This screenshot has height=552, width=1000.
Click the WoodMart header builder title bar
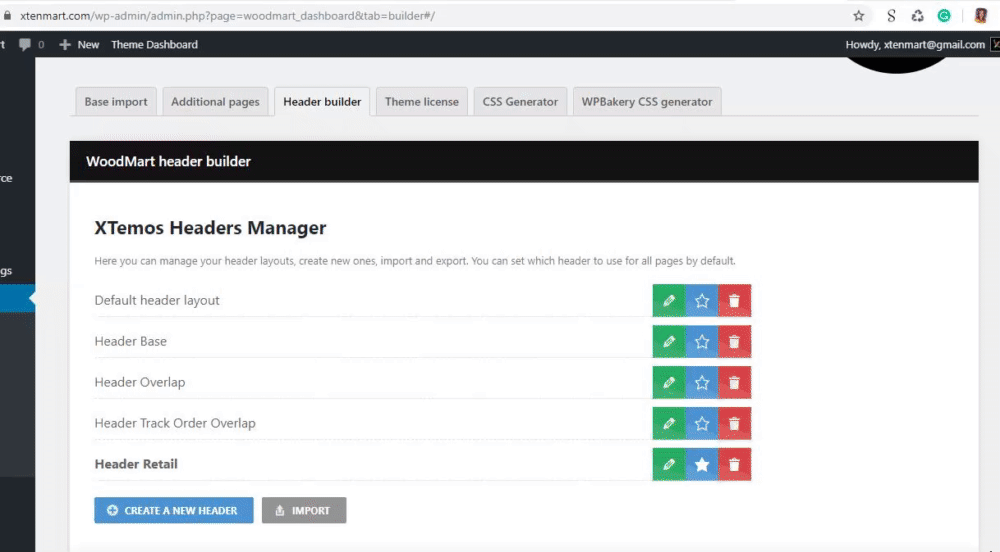[x=524, y=161]
